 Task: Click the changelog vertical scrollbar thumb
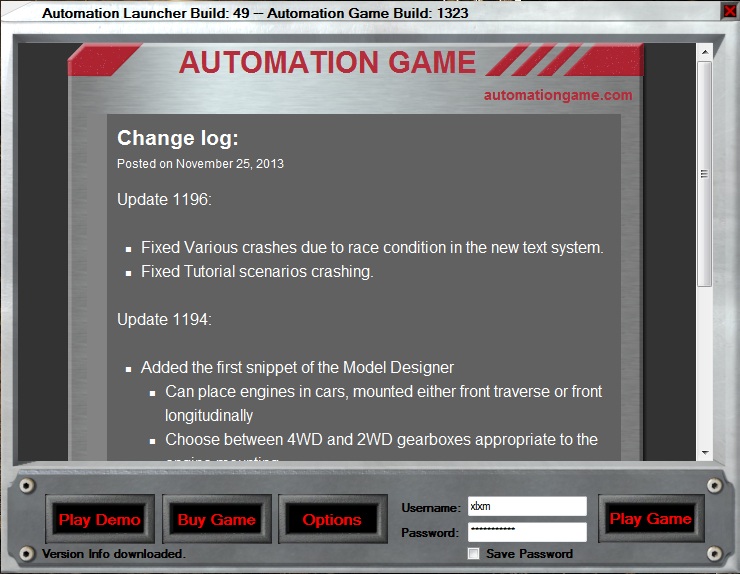click(705, 174)
